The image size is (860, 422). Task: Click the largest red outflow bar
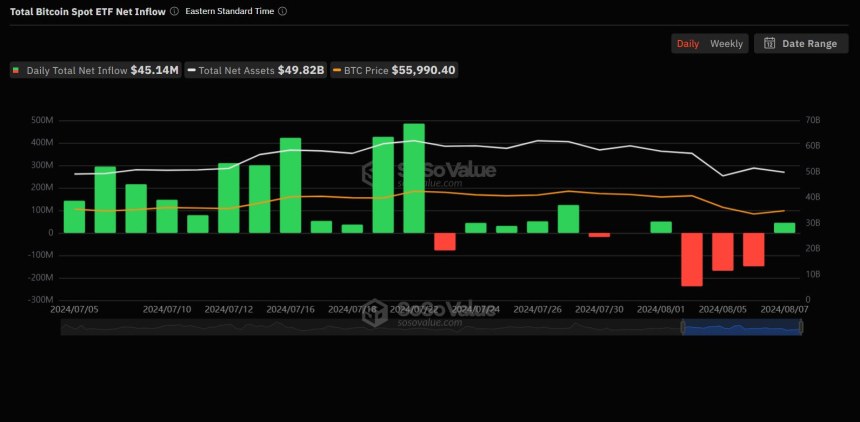[692, 259]
